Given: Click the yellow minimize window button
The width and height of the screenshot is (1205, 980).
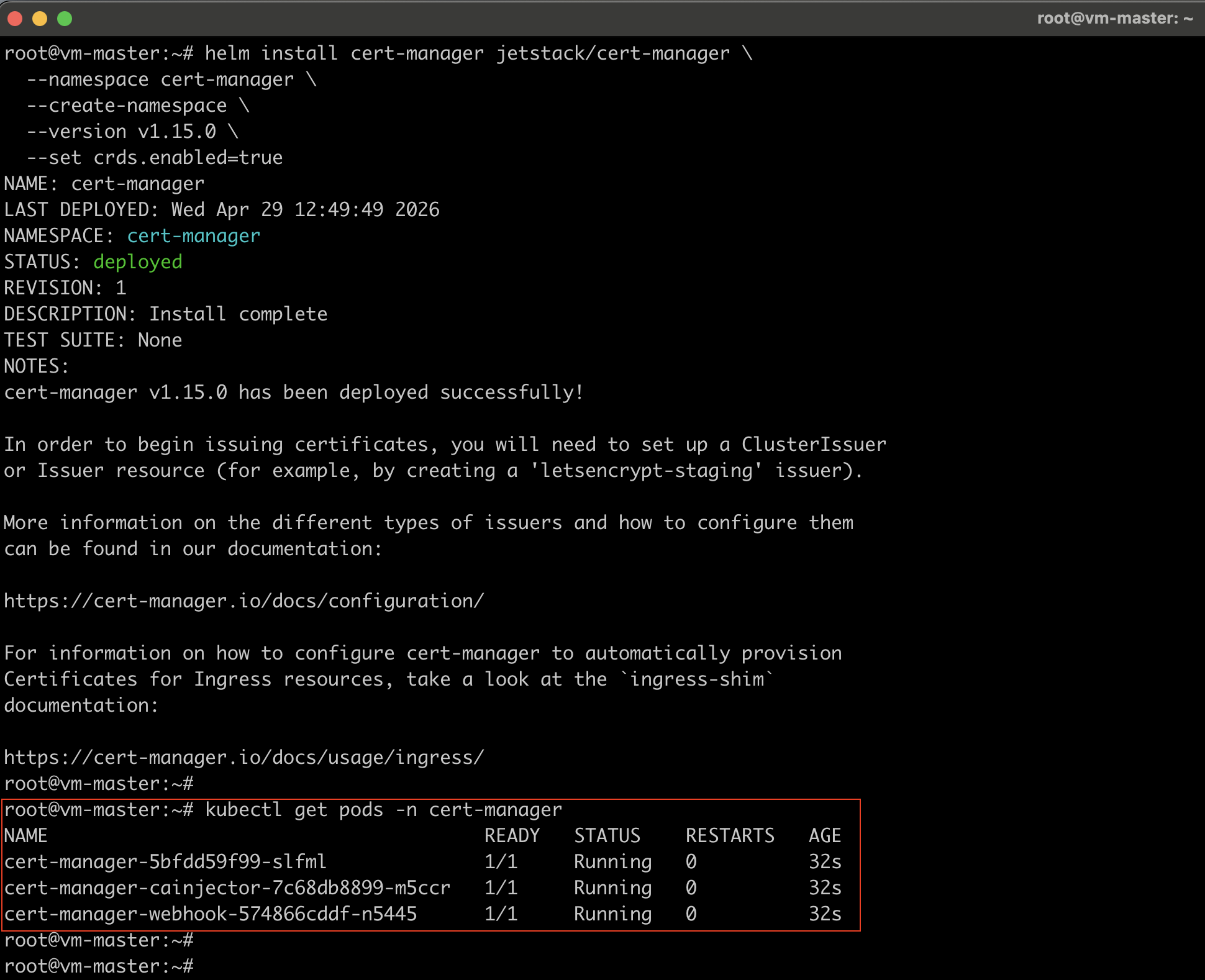Looking at the screenshot, I should click(40, 19).
